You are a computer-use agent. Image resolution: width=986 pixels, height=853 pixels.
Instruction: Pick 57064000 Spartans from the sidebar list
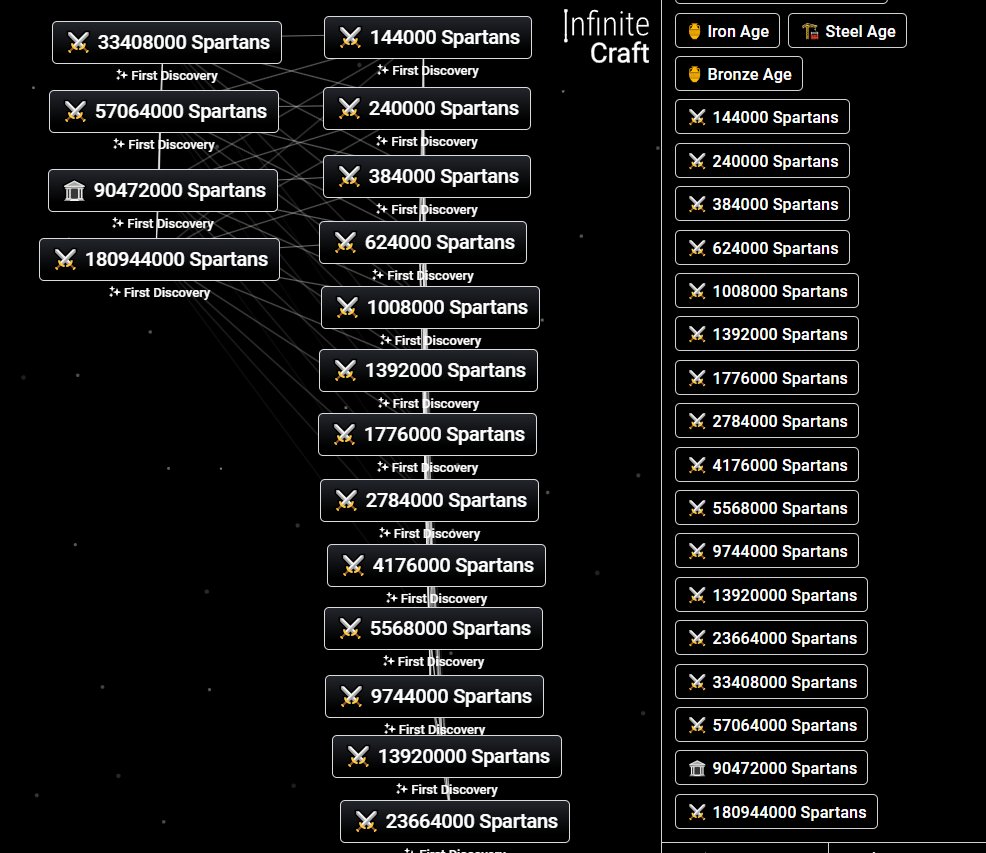click(772, 725)
